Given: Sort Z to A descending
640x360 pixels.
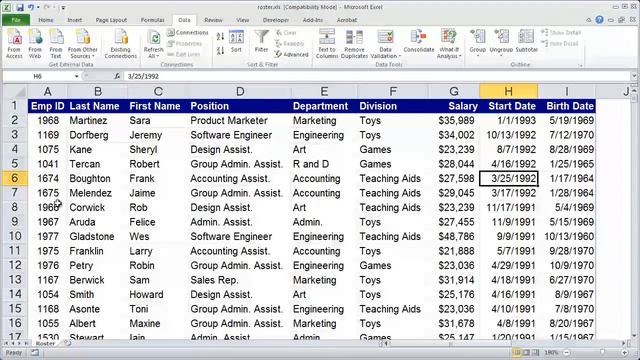Looking at the screenshot, I should 220,51.
